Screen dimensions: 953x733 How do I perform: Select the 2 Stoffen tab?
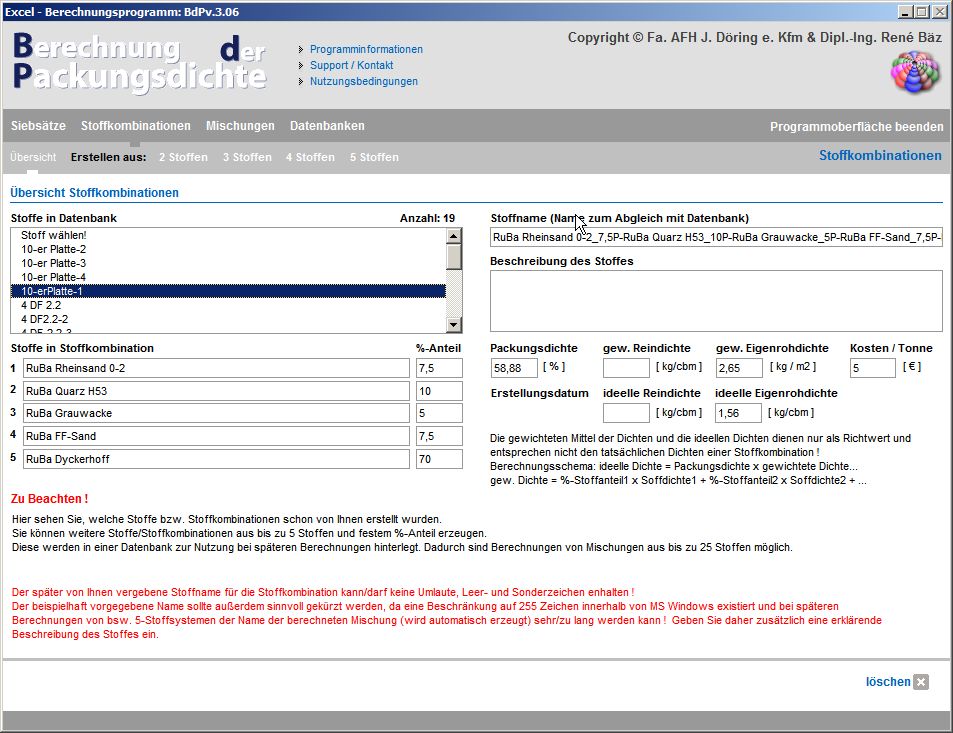pos(183,157)
